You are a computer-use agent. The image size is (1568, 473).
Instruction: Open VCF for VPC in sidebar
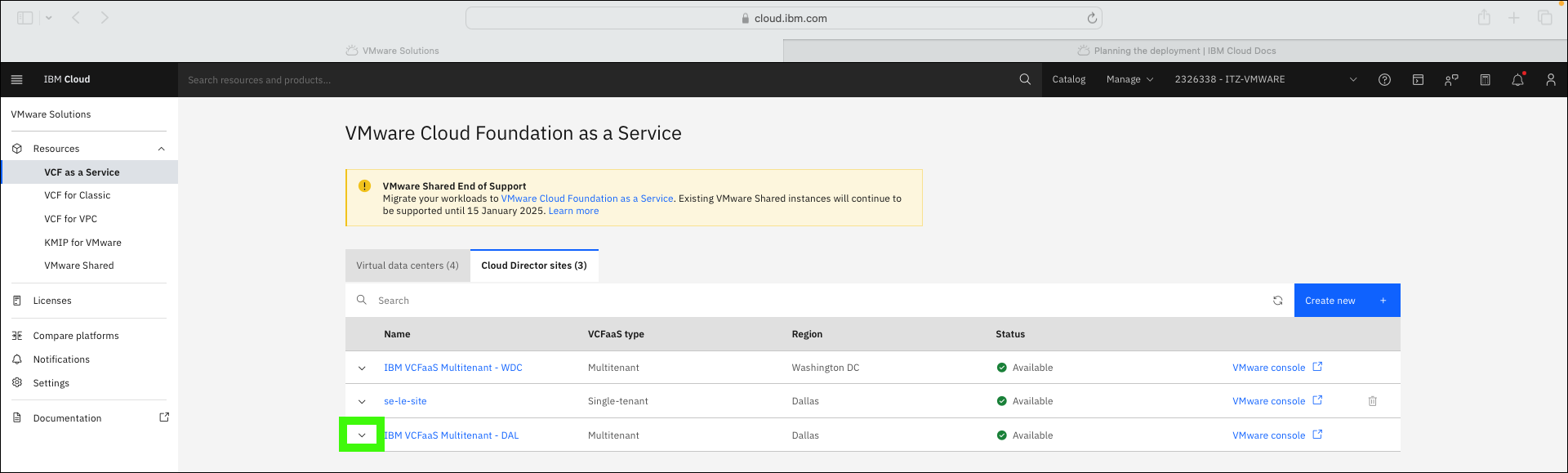coord(71,219)
